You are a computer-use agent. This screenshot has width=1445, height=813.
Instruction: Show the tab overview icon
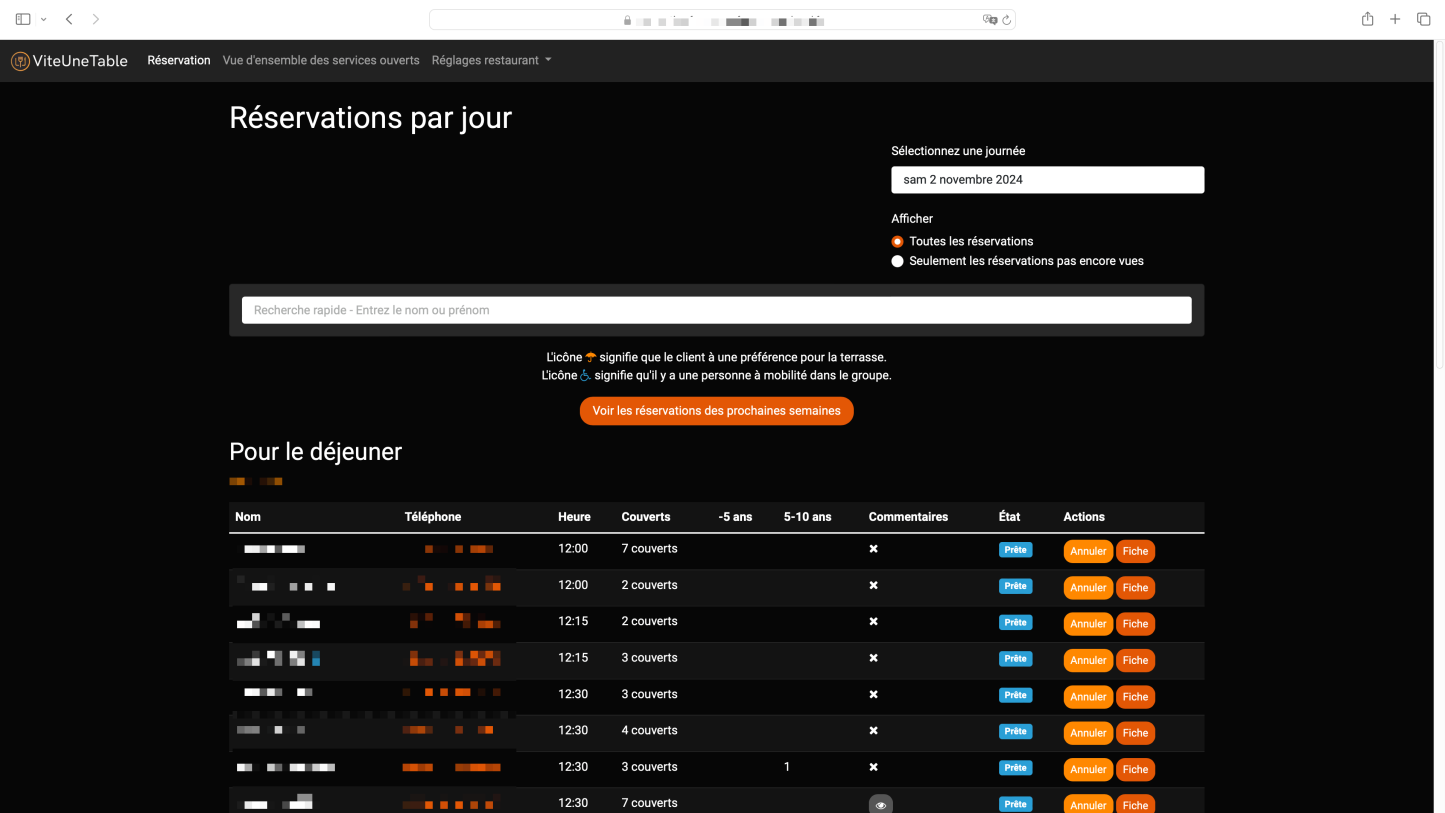1423,19
